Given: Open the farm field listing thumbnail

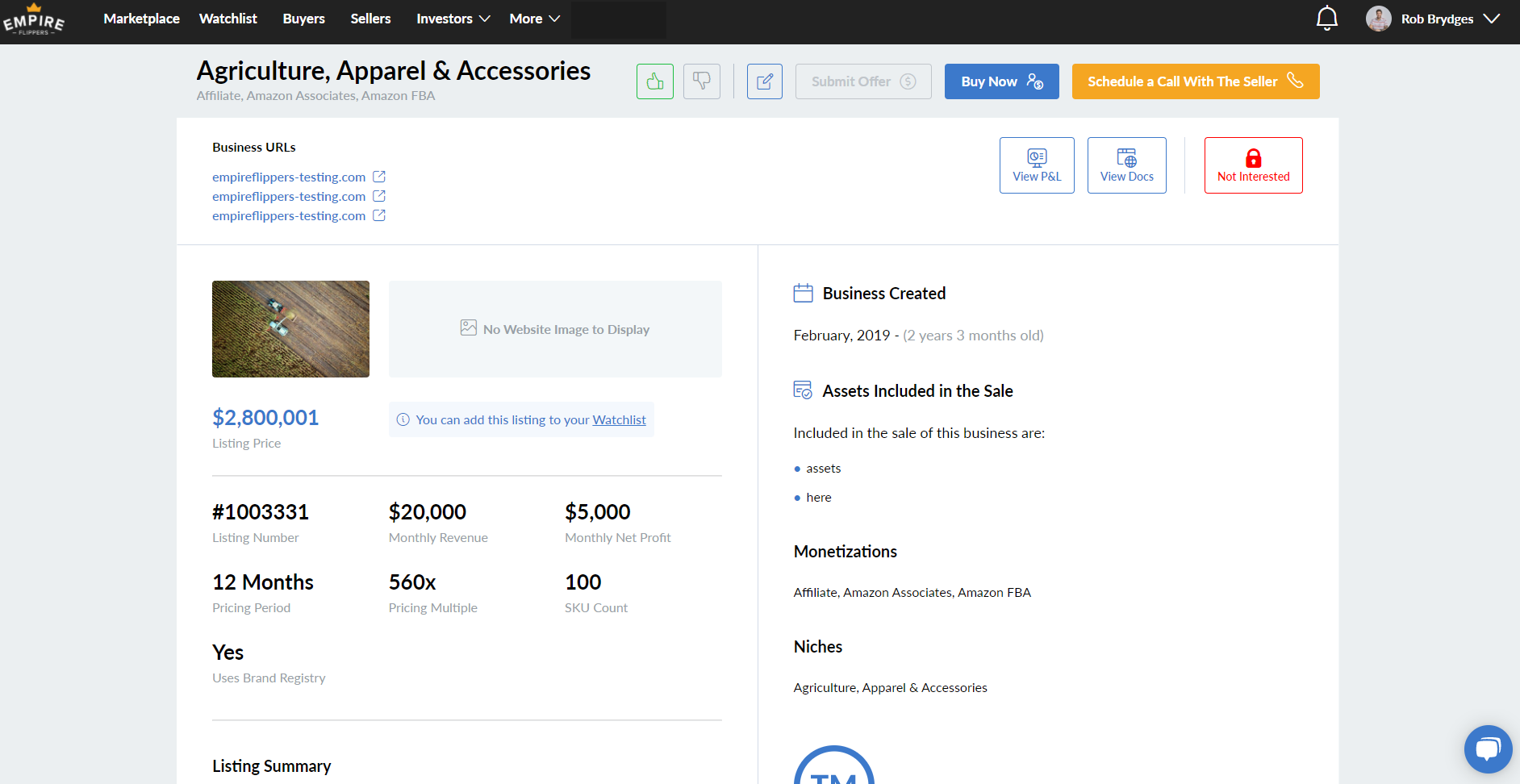Looking at the screenshot, I should click(x=290, y=329).
